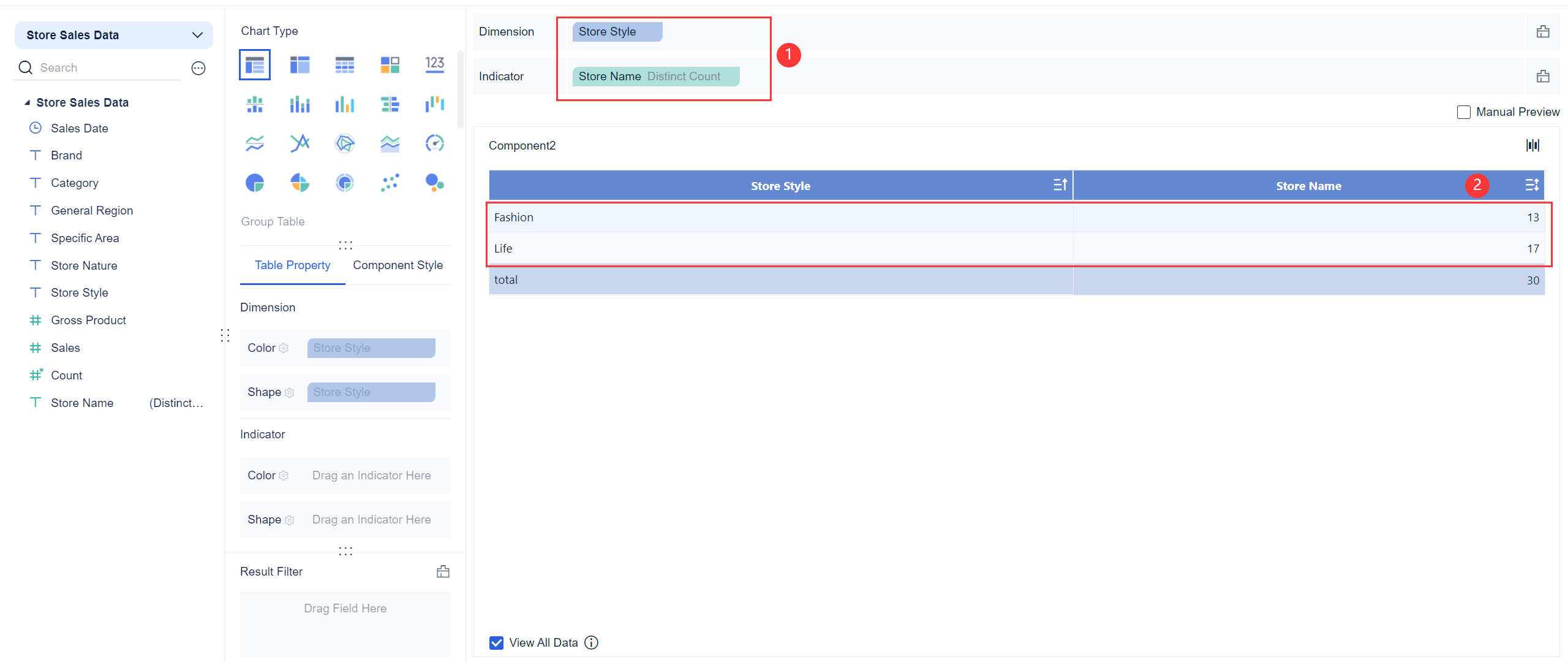Open the Store Sales Data dataset dropdown
The width and height of the screenshot is (1568, 662).
click(197, 35)
